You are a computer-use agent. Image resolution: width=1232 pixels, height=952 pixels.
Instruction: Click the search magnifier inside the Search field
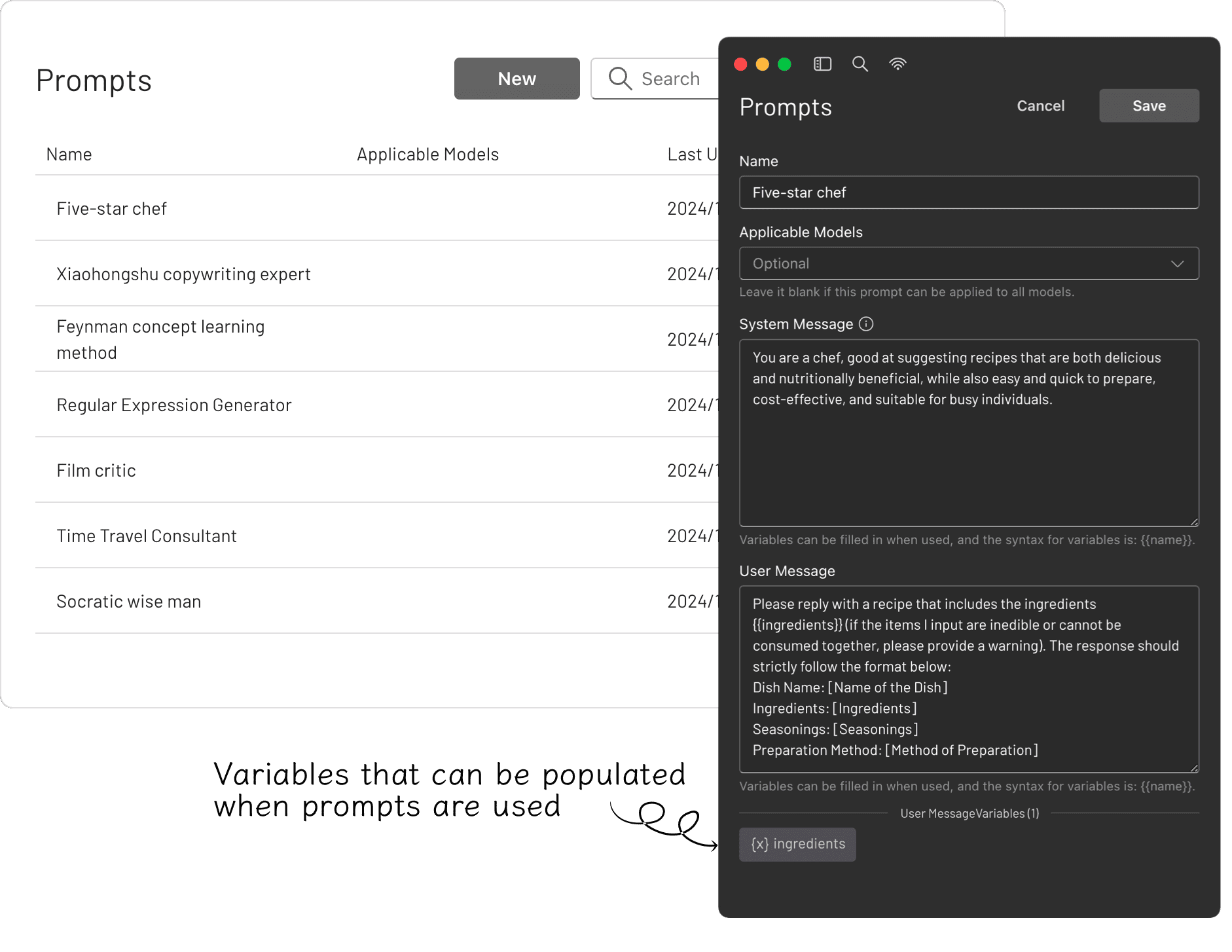619,79
